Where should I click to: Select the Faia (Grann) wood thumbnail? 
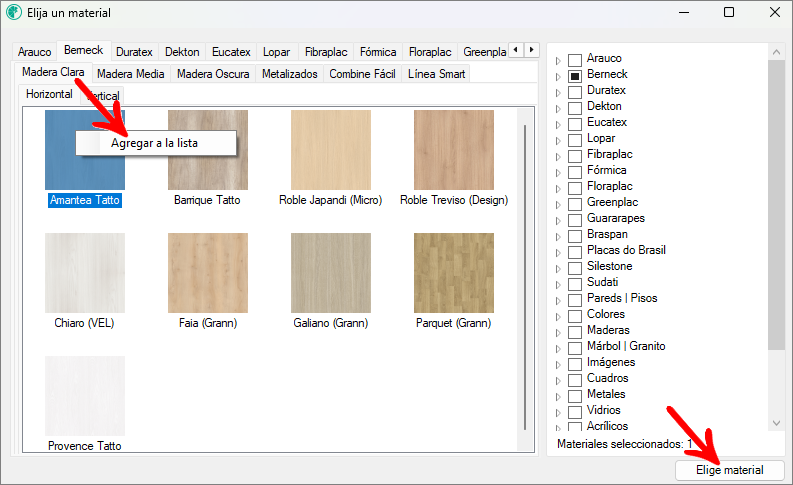208,273
